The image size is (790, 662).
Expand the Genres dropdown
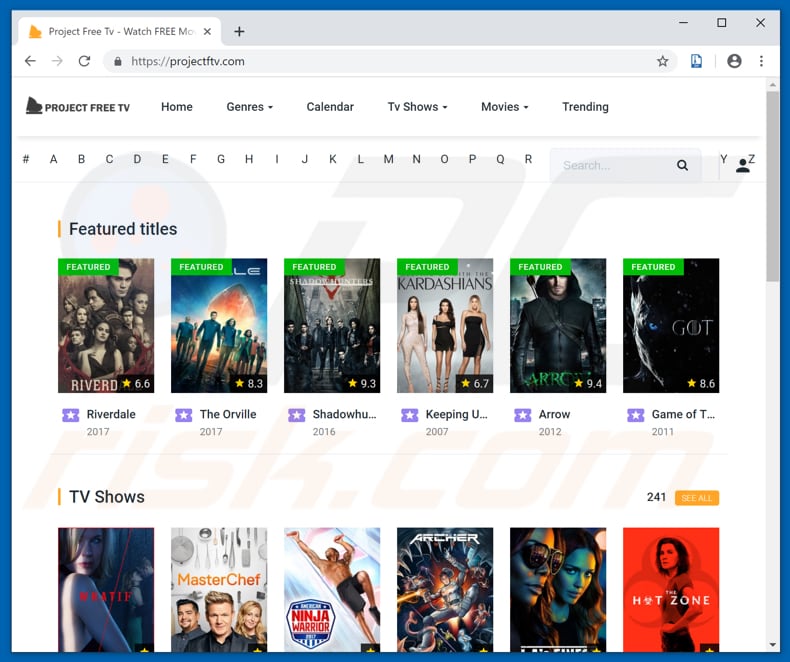249,107
